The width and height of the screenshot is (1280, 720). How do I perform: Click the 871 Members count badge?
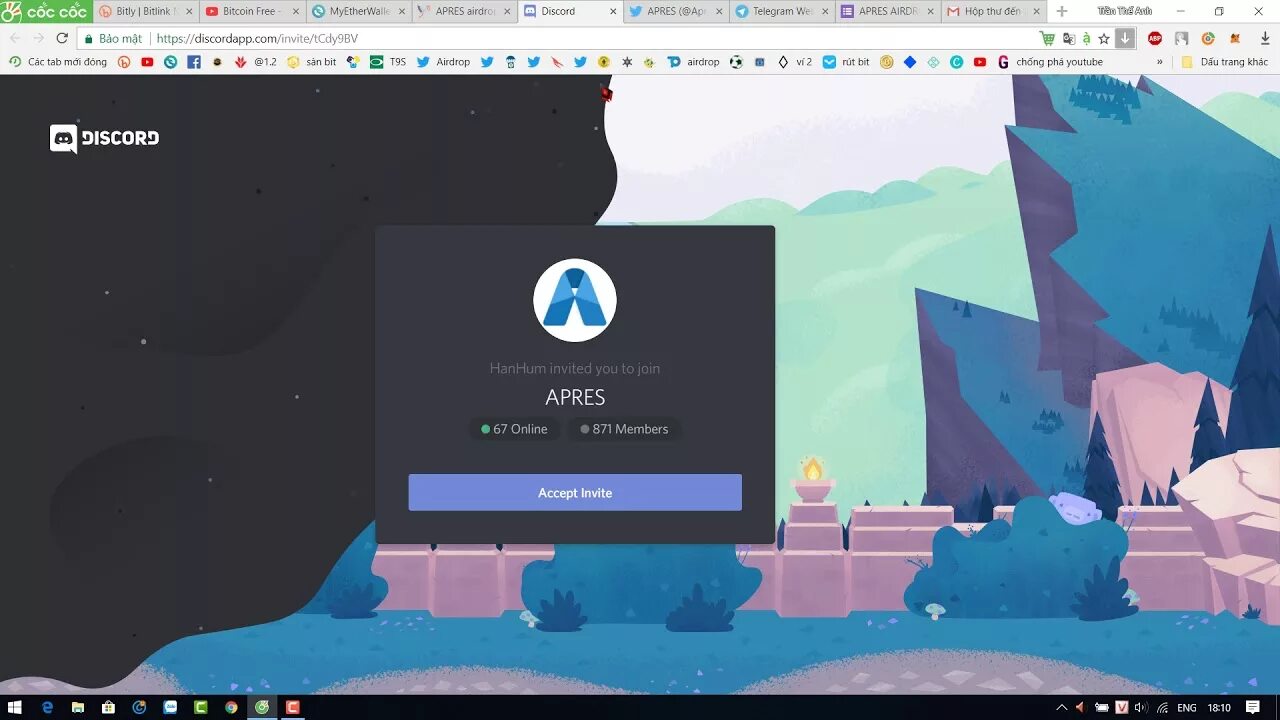(624, 429)
